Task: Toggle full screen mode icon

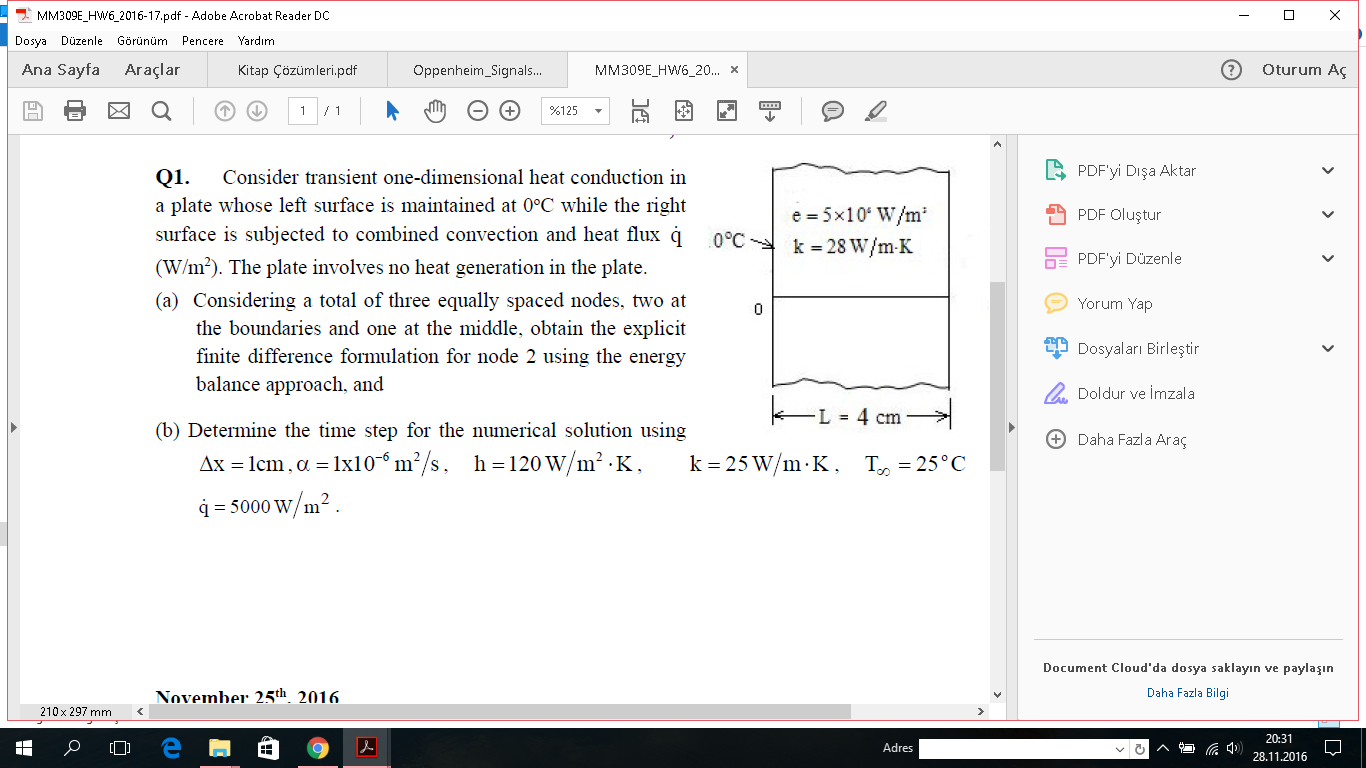Action: tap(727, 111)
